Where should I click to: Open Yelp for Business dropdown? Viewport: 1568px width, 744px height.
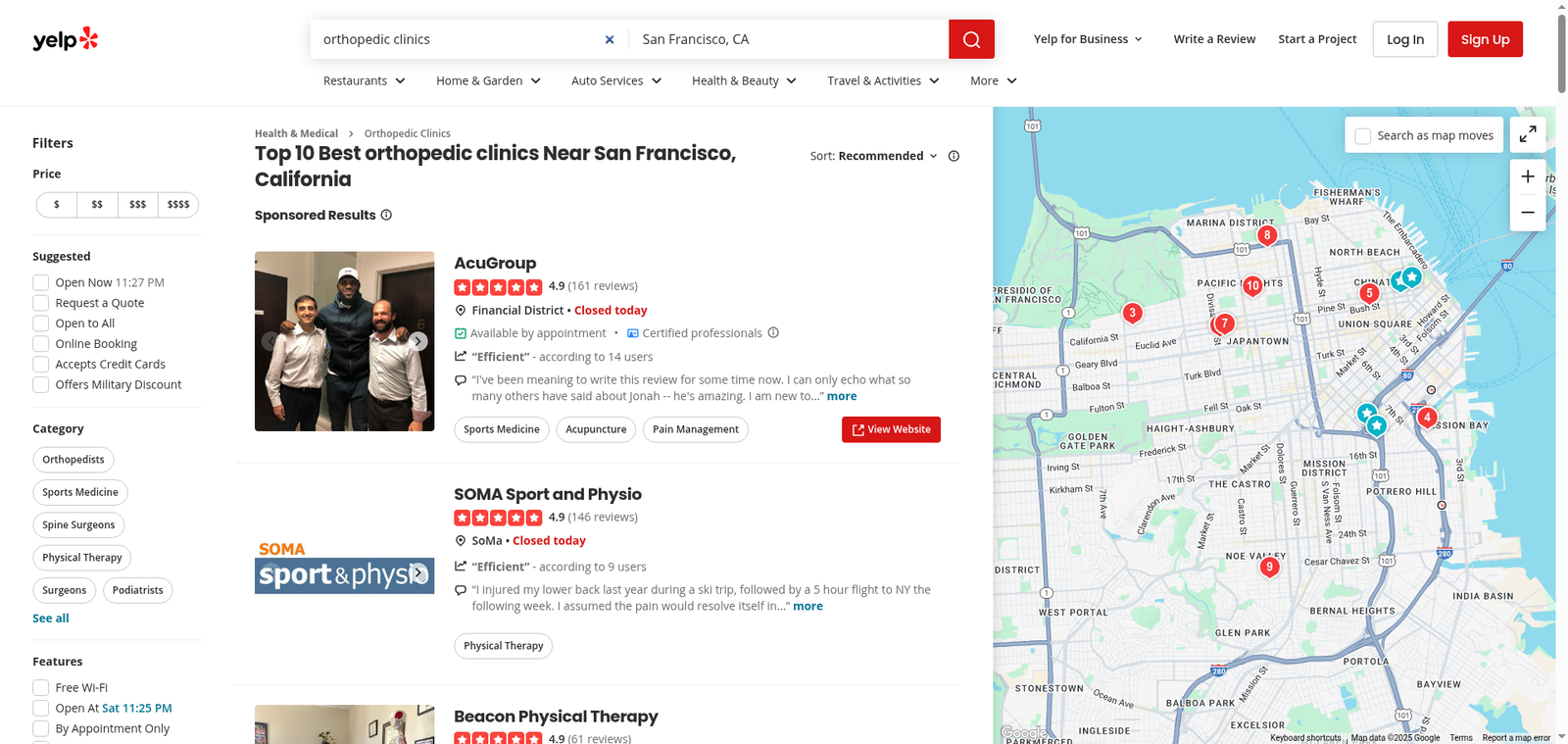click(x=1088, y=39)
